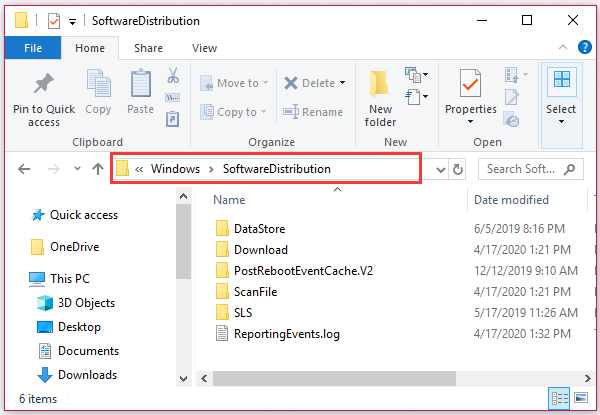The height and width of the screenshot is (415, 600).
Task: Click the History icon in Open group
Action: click(x=512, y=119)
